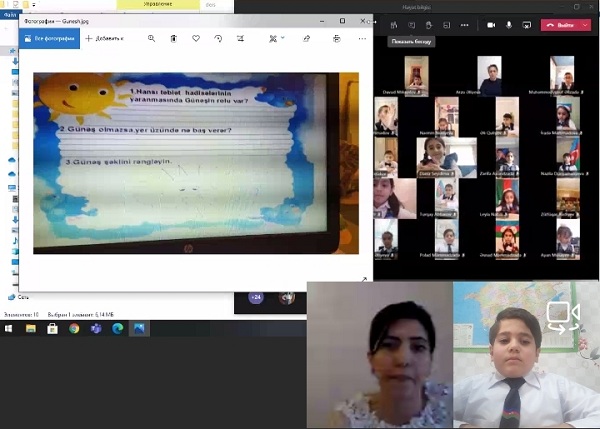Toggle camera in Teams meeting
Screen dimensions: 600x429
[x=491, y=25]
